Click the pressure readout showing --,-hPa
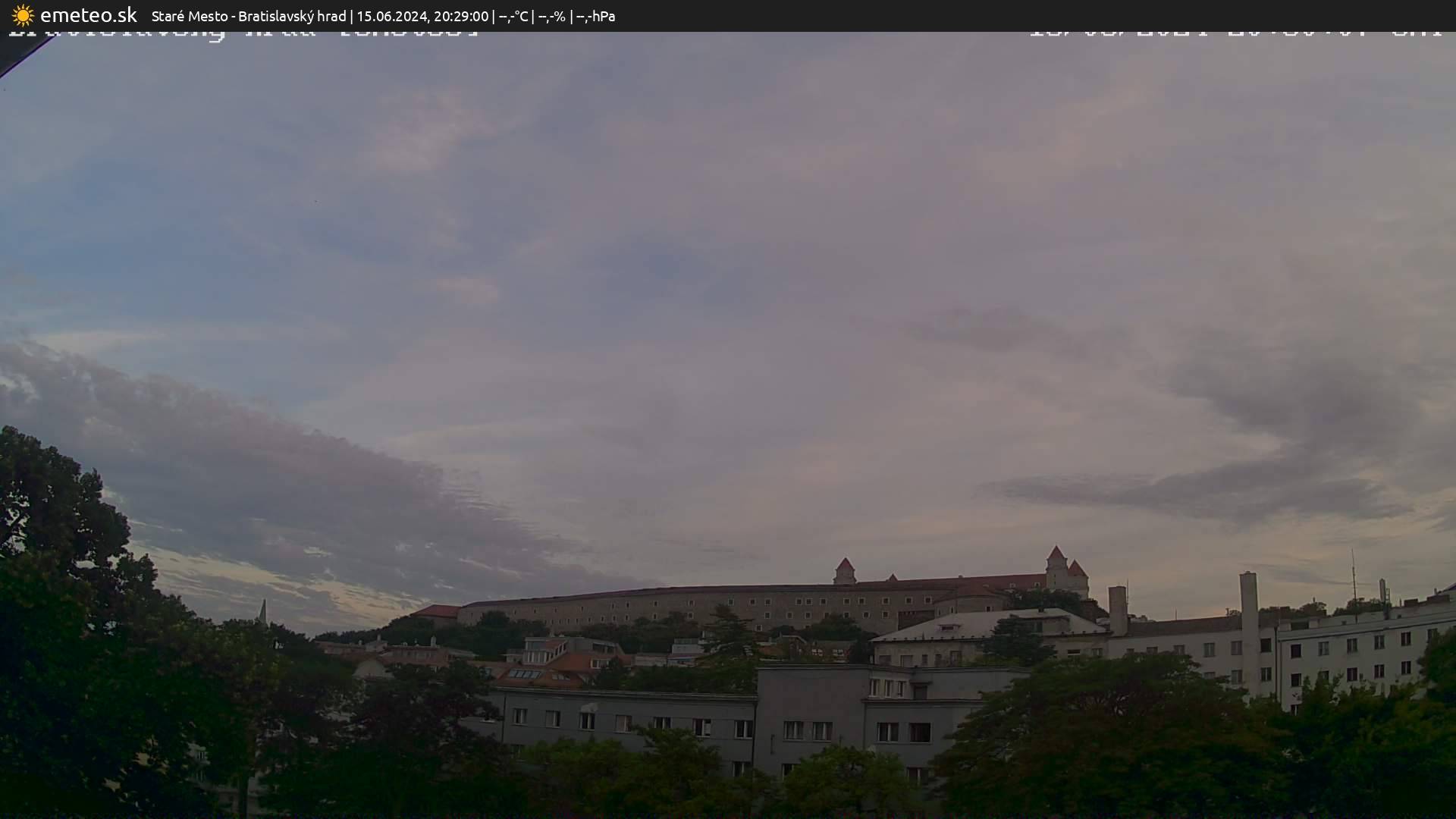This screenshot has height=819, width=1456. [595, 16]
